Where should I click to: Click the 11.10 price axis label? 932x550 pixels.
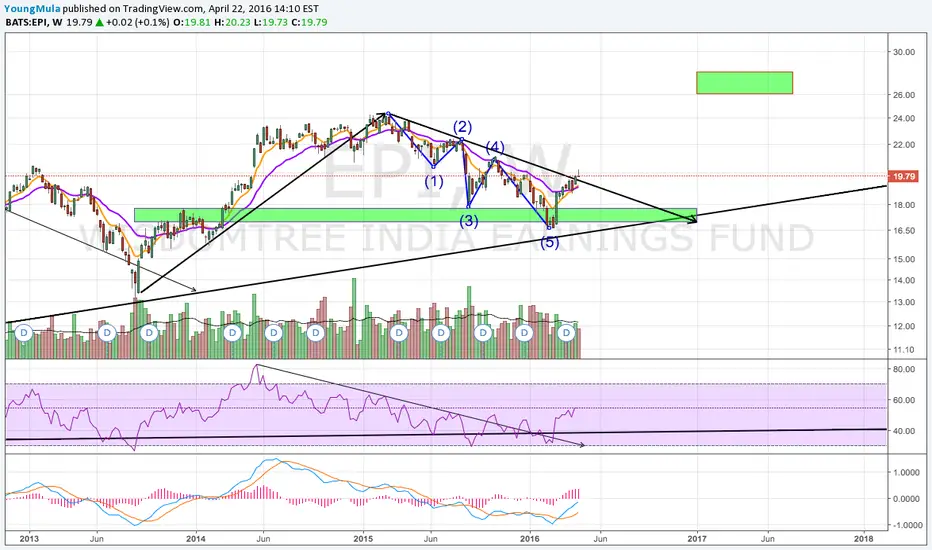tap(903, 350)
